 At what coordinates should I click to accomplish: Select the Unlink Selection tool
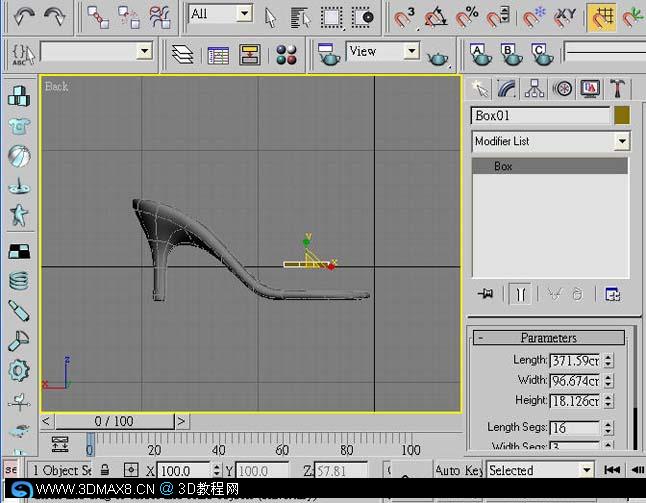(129, 17)
